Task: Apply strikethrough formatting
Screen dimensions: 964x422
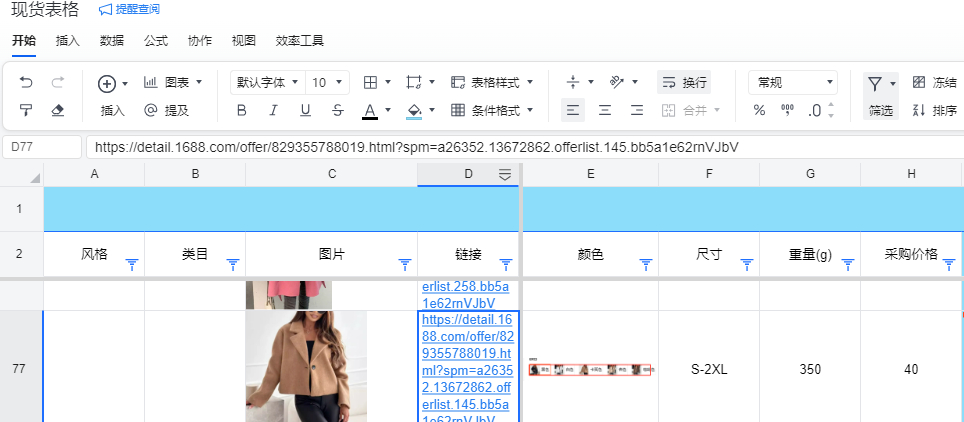Action: [x=337, y=110]
